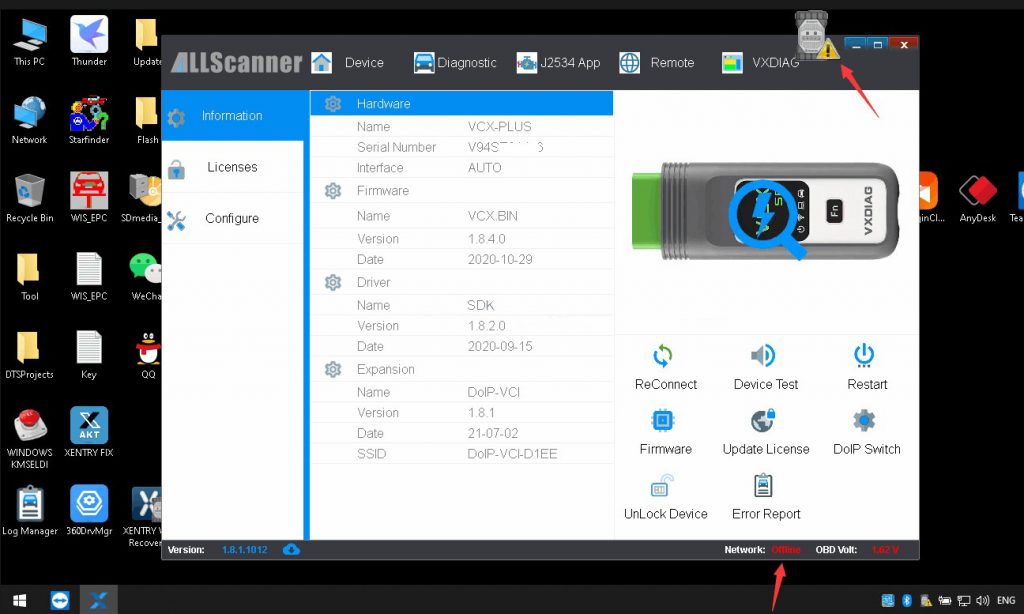Open the Licenses sidebar section
The height and width of the screenshot is (614, 1024).
(x=232, y=167)
